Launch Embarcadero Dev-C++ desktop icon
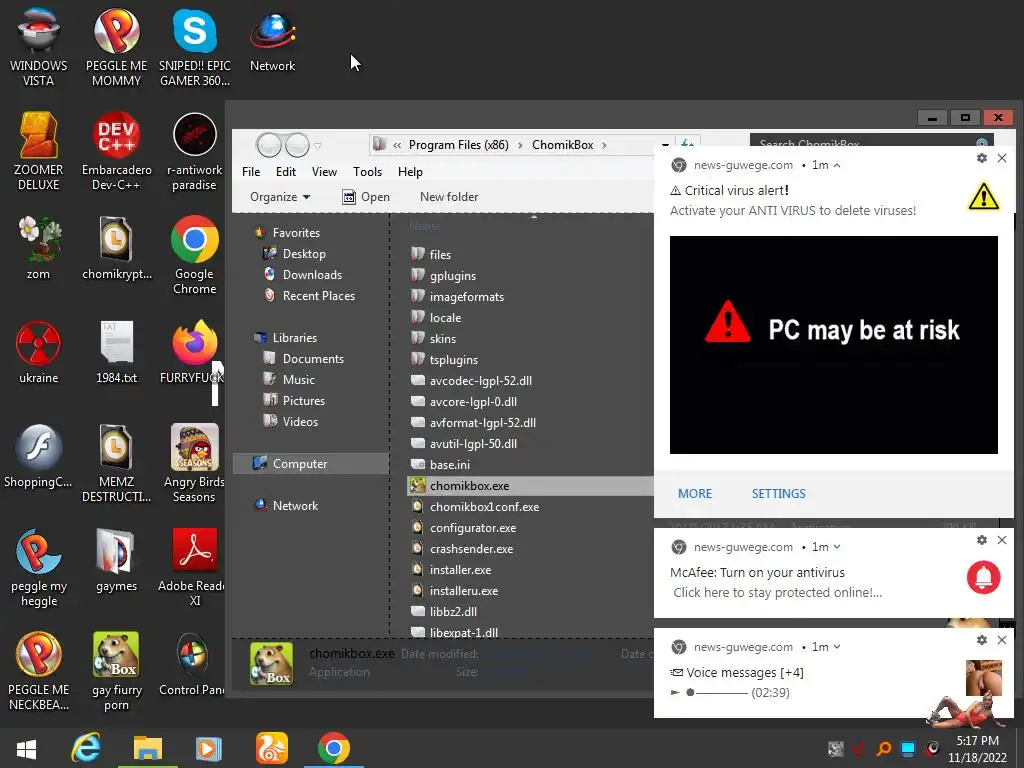 116,151
